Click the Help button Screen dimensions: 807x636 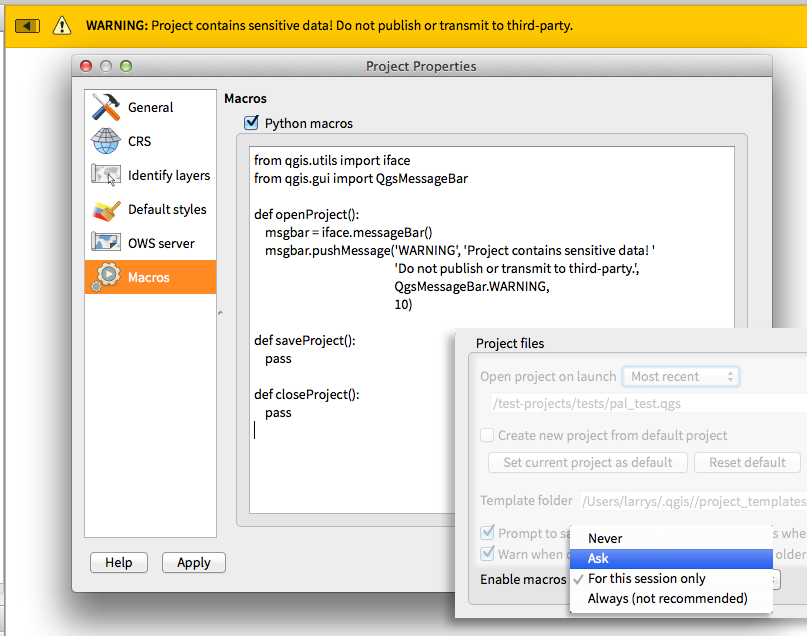(118, 562)
